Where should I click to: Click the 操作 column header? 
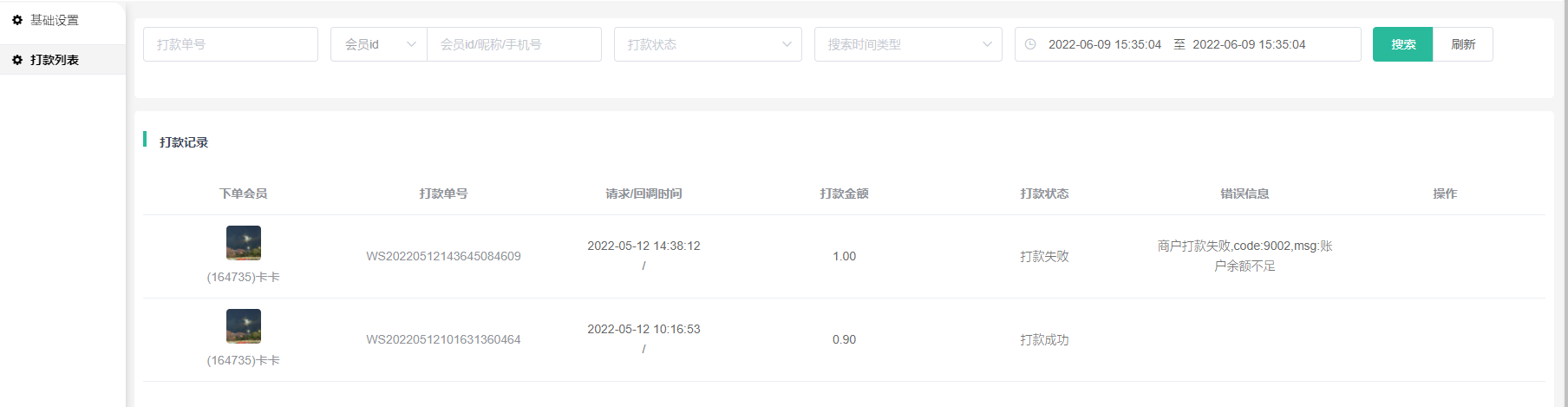[1445, 194]
